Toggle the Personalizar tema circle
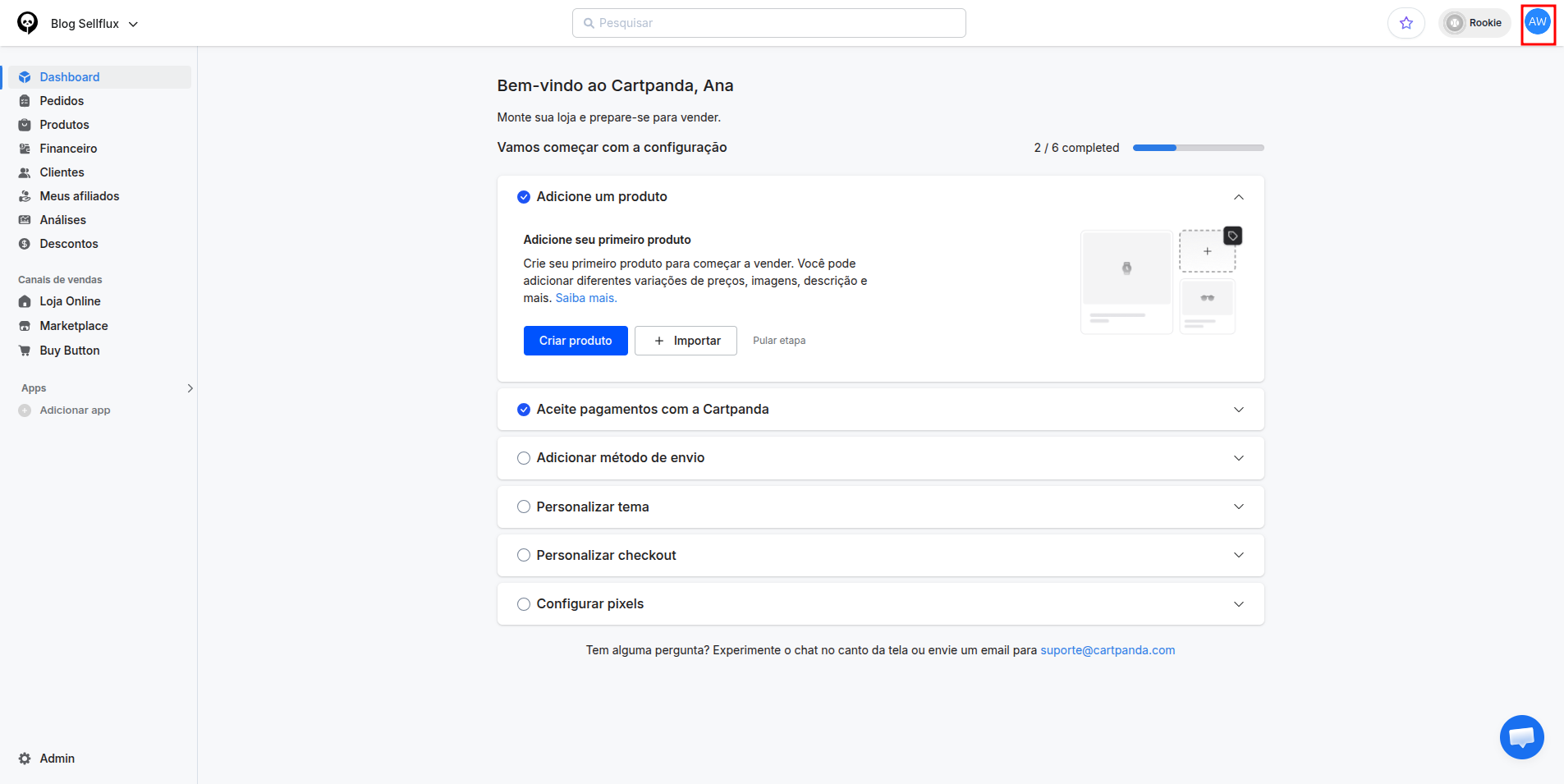This screenshot has width=1564, height=784. pyautogui.click(x=524, y=507)
